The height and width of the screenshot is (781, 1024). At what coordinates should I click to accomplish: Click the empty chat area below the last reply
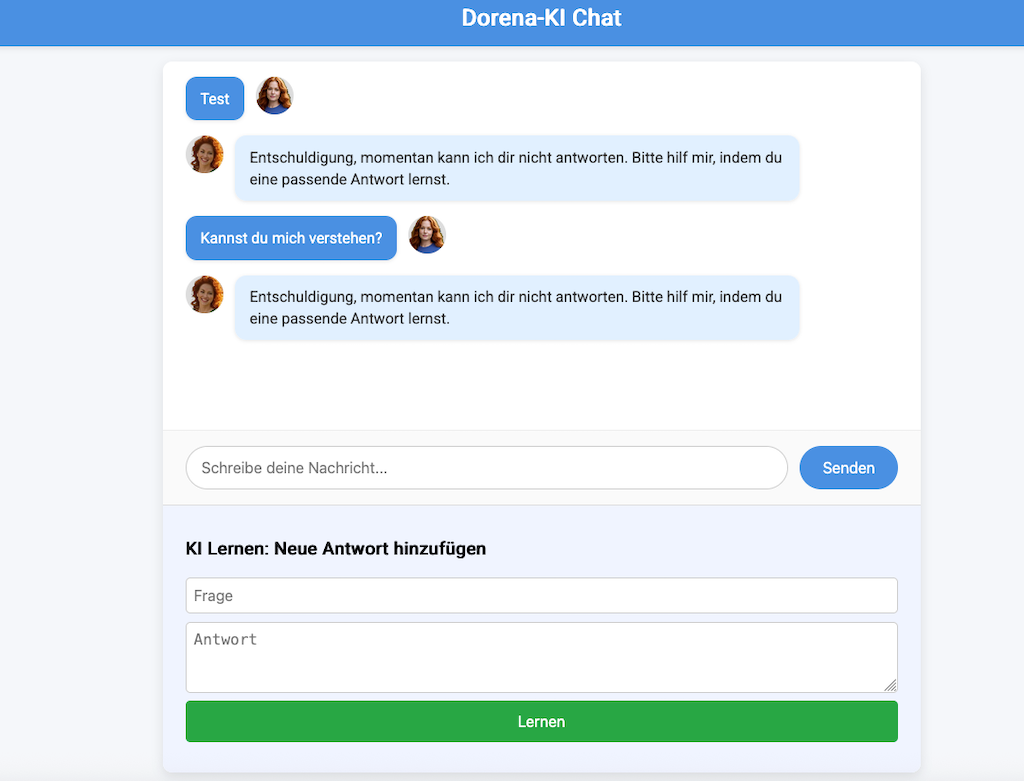tap(541, 385)
